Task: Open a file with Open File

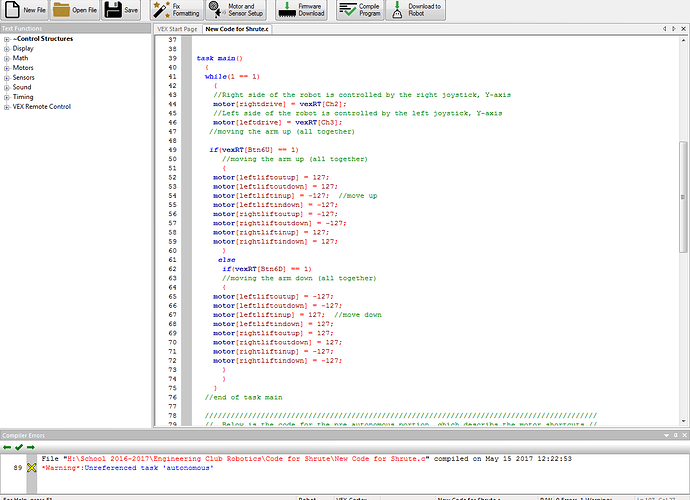Action: [x=75, y=10]
